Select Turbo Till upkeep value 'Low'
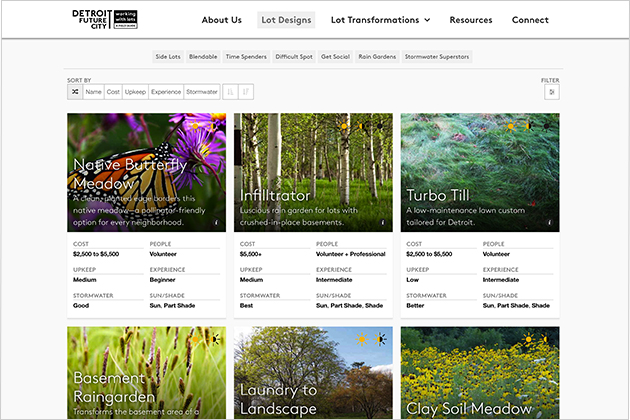The image size is (630, 420). click(x=412, y=280)
